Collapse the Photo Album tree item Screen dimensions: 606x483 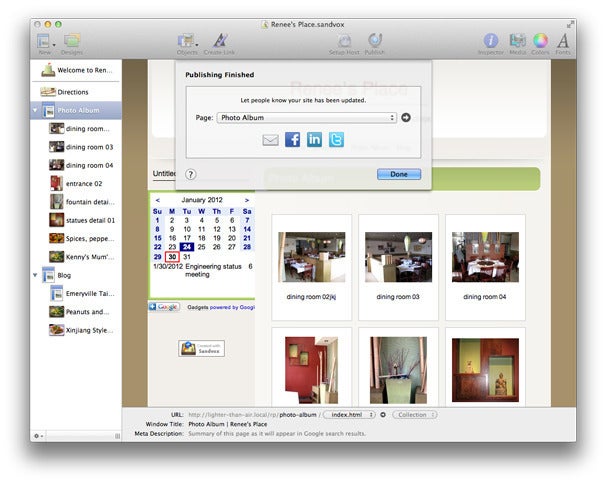tap(35, 111)
